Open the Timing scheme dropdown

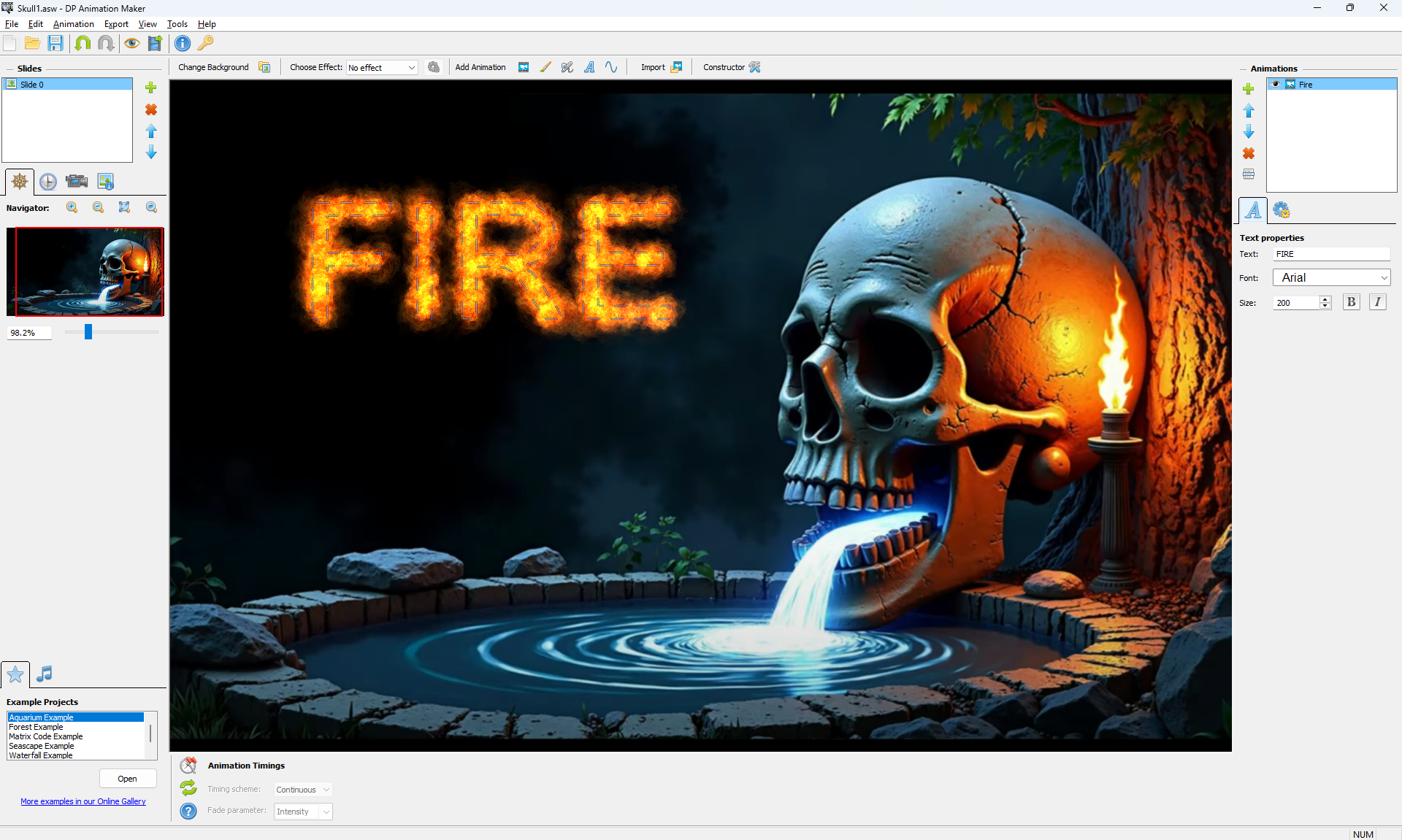click(303, 790)
